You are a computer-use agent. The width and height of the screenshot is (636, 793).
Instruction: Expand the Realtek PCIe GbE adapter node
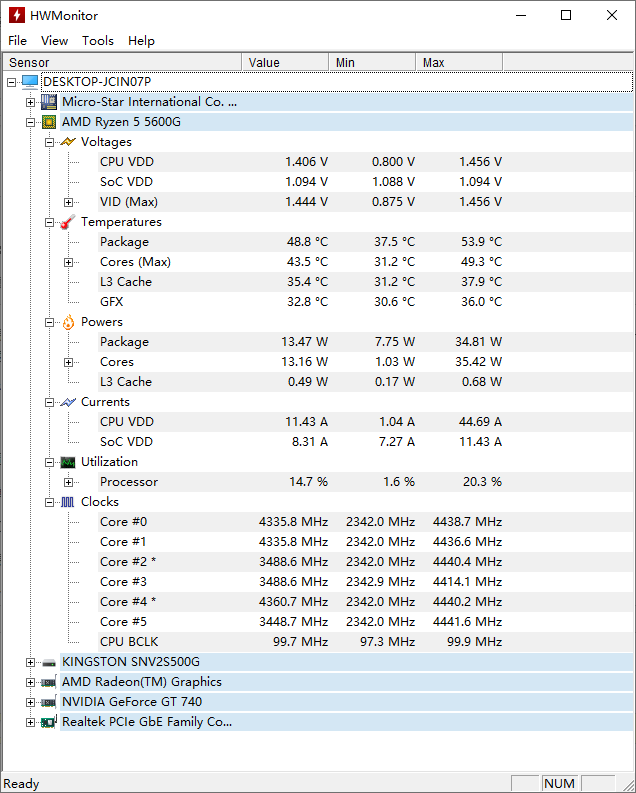(x=31, y=722)
